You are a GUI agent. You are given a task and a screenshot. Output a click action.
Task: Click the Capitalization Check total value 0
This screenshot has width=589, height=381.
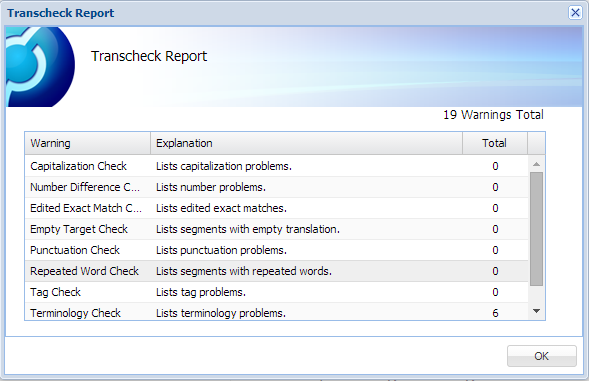(495, 166)
